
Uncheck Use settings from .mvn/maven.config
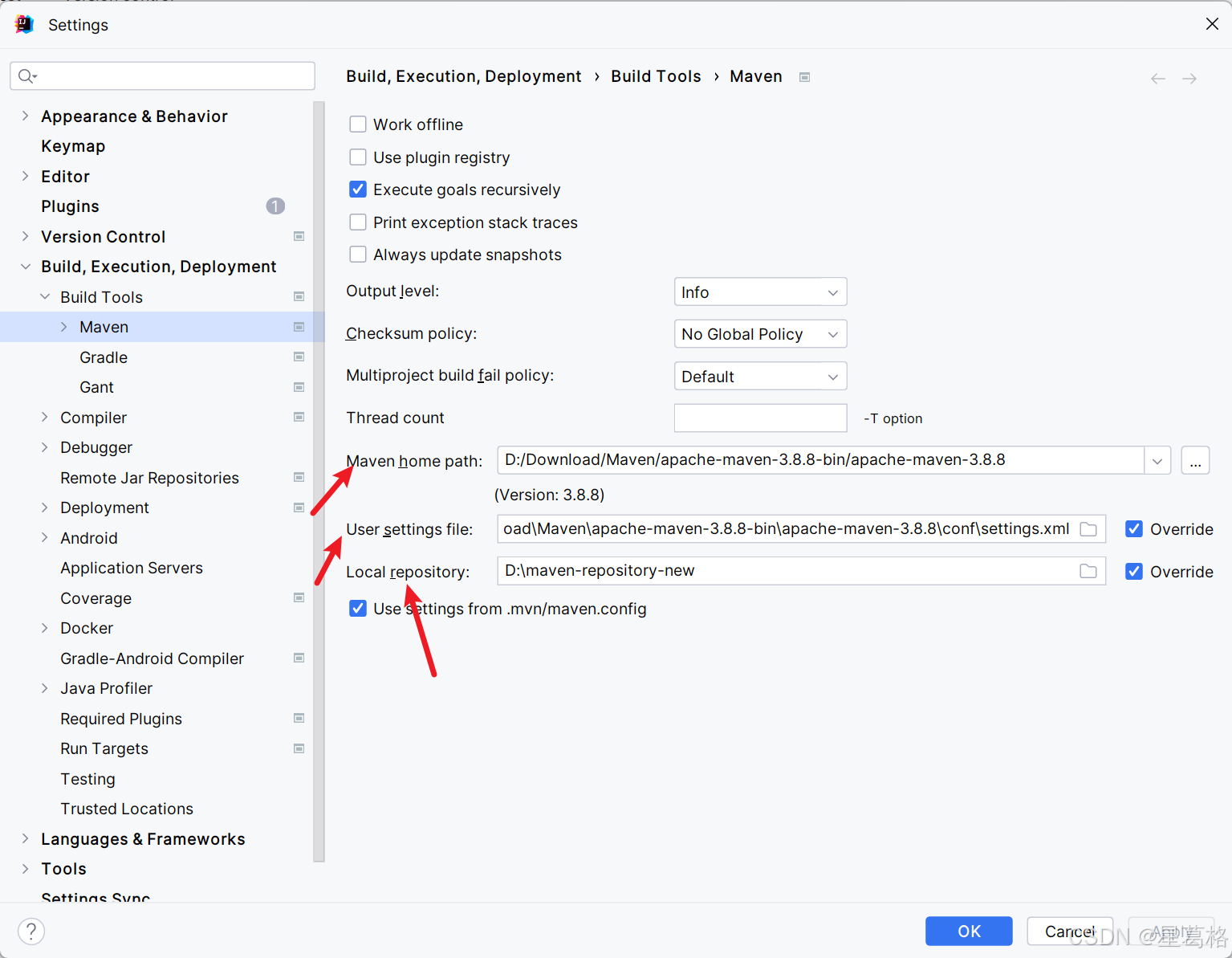coord(358,609)
